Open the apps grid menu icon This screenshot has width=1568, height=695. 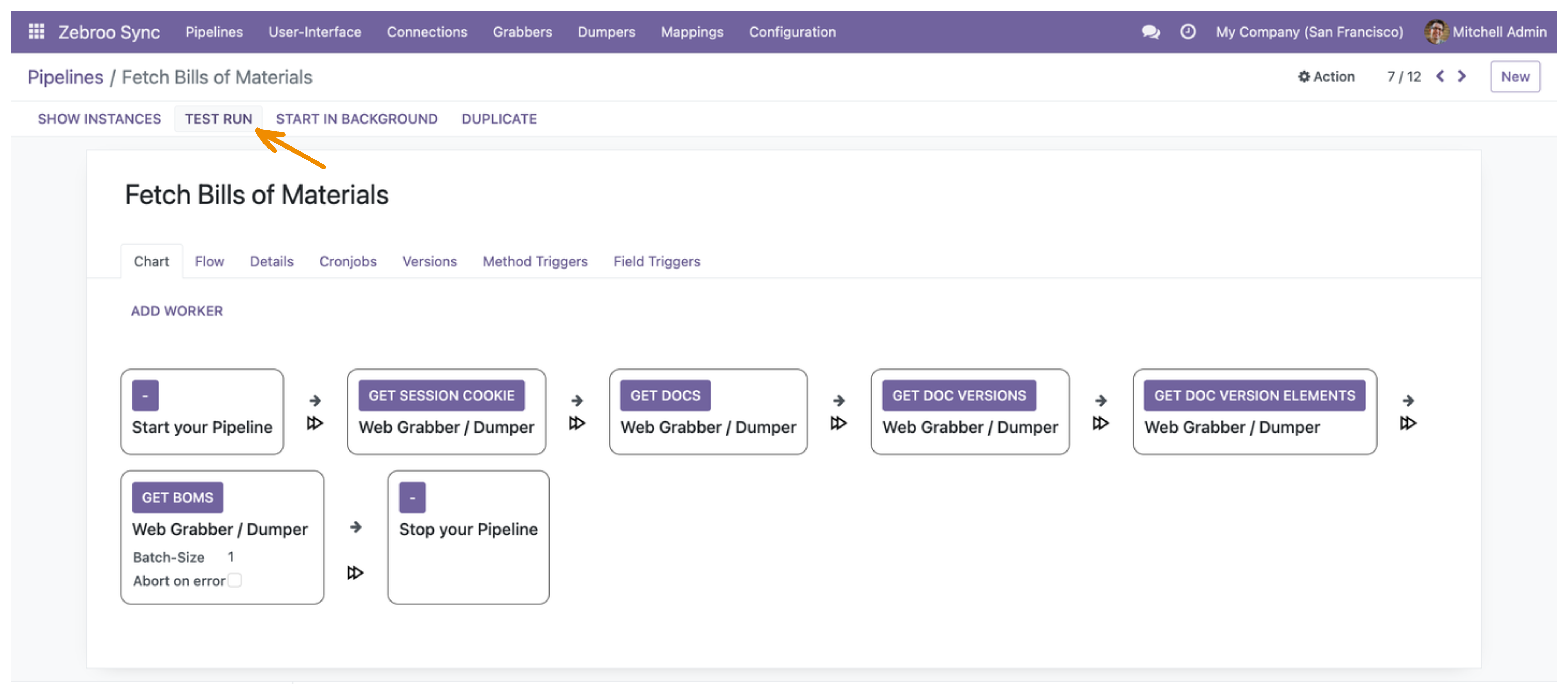coord(37,31)
